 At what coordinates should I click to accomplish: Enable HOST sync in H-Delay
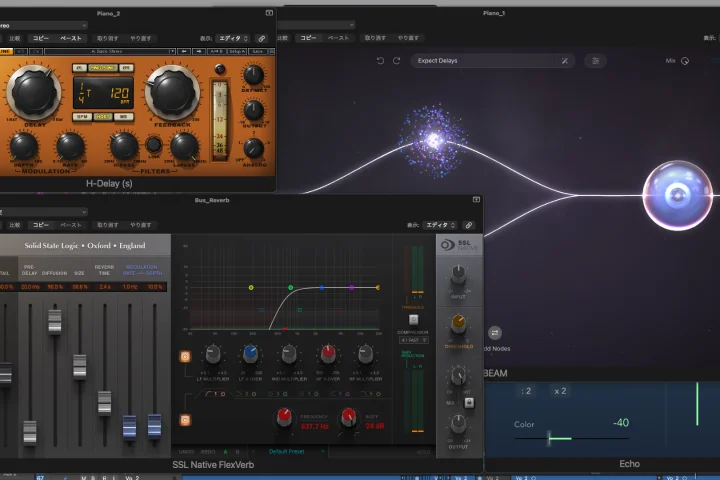point(102,117)
